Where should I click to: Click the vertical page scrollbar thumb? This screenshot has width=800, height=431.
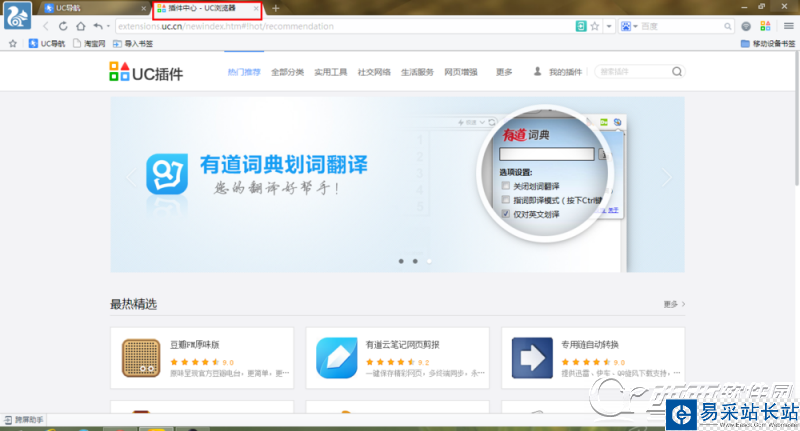tap(796, 118)
